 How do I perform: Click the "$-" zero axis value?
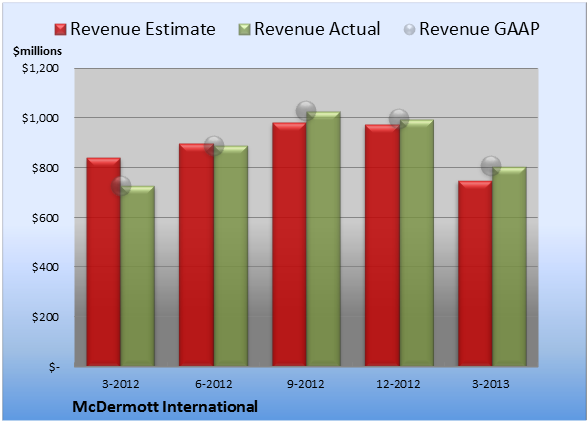54,367
